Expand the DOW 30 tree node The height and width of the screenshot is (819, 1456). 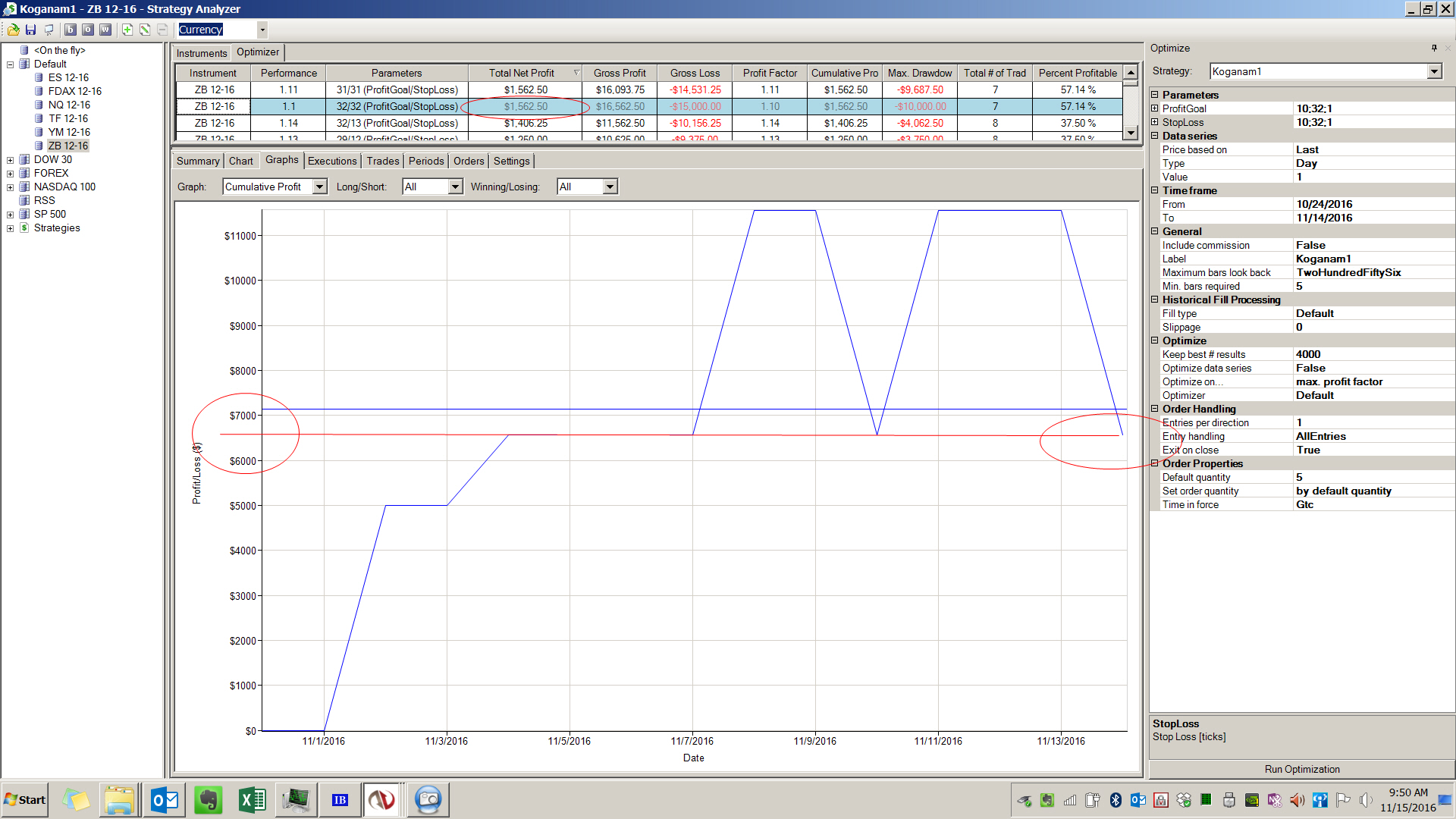click(11, 160)
